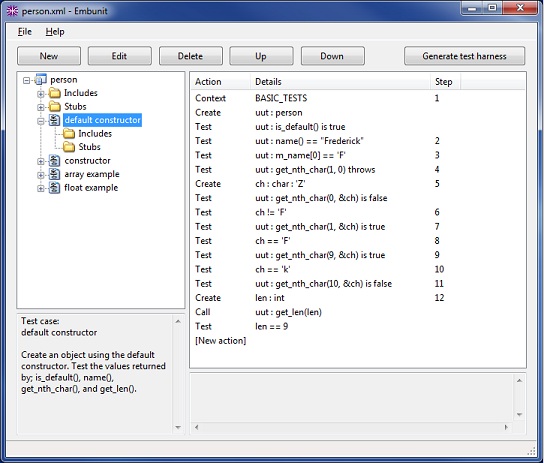
Task: Click the Embunit app icon in title bar
Action: point(12,11)
